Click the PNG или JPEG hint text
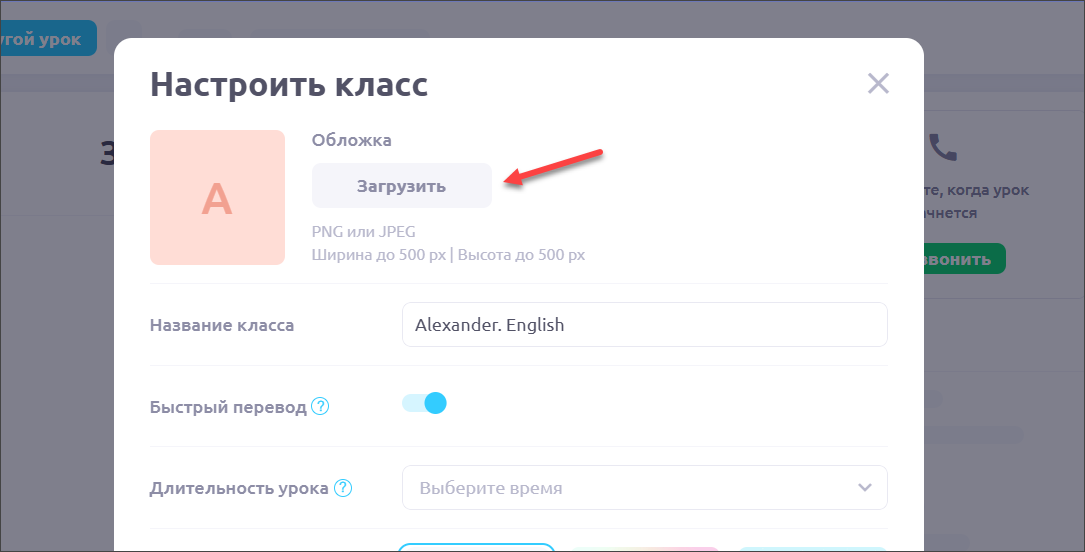The width and height of the screenshot is (1085, 552). click(363, 232)
